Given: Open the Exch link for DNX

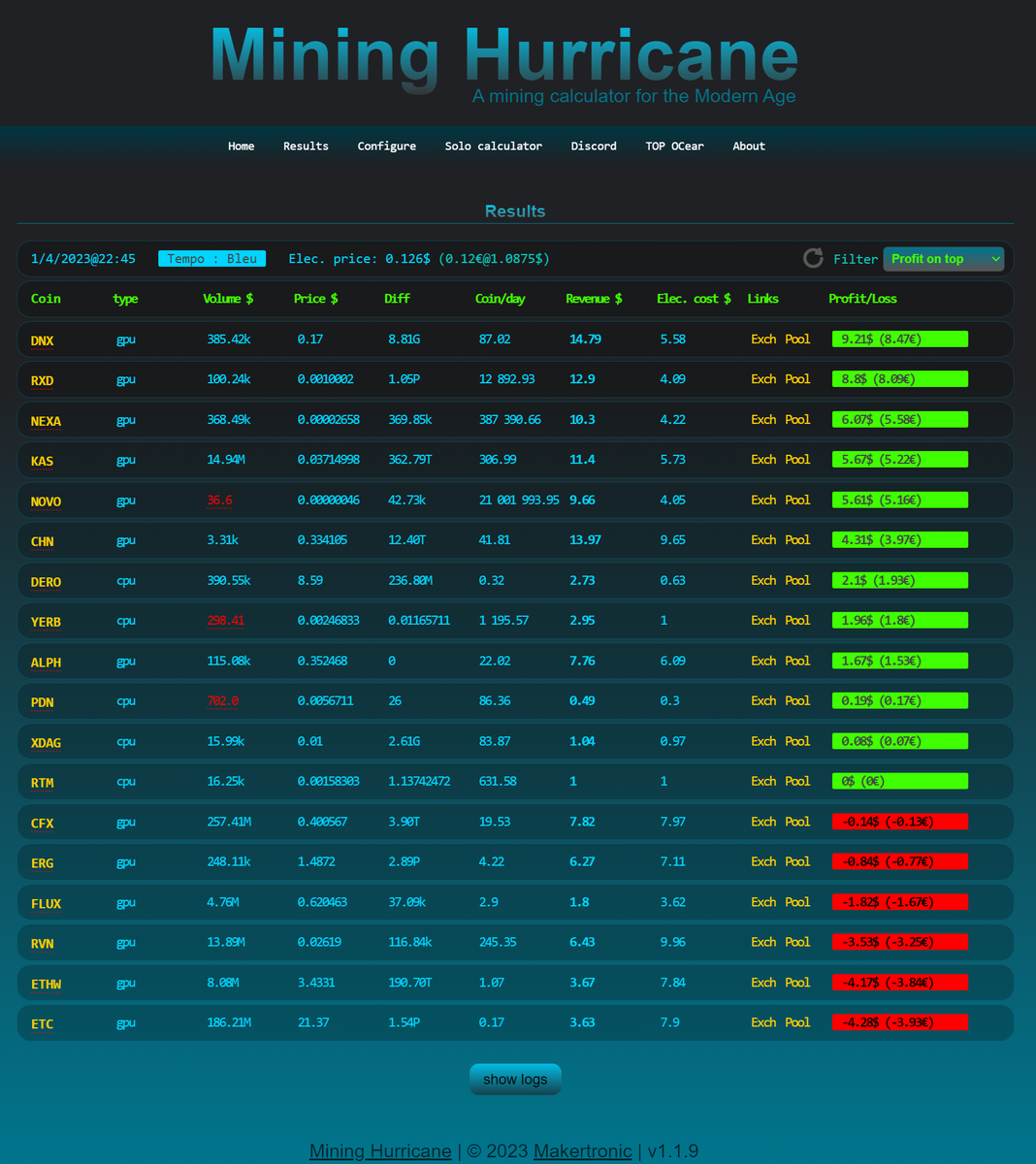Looking at the screenshot, I should [x=763, y=339].
